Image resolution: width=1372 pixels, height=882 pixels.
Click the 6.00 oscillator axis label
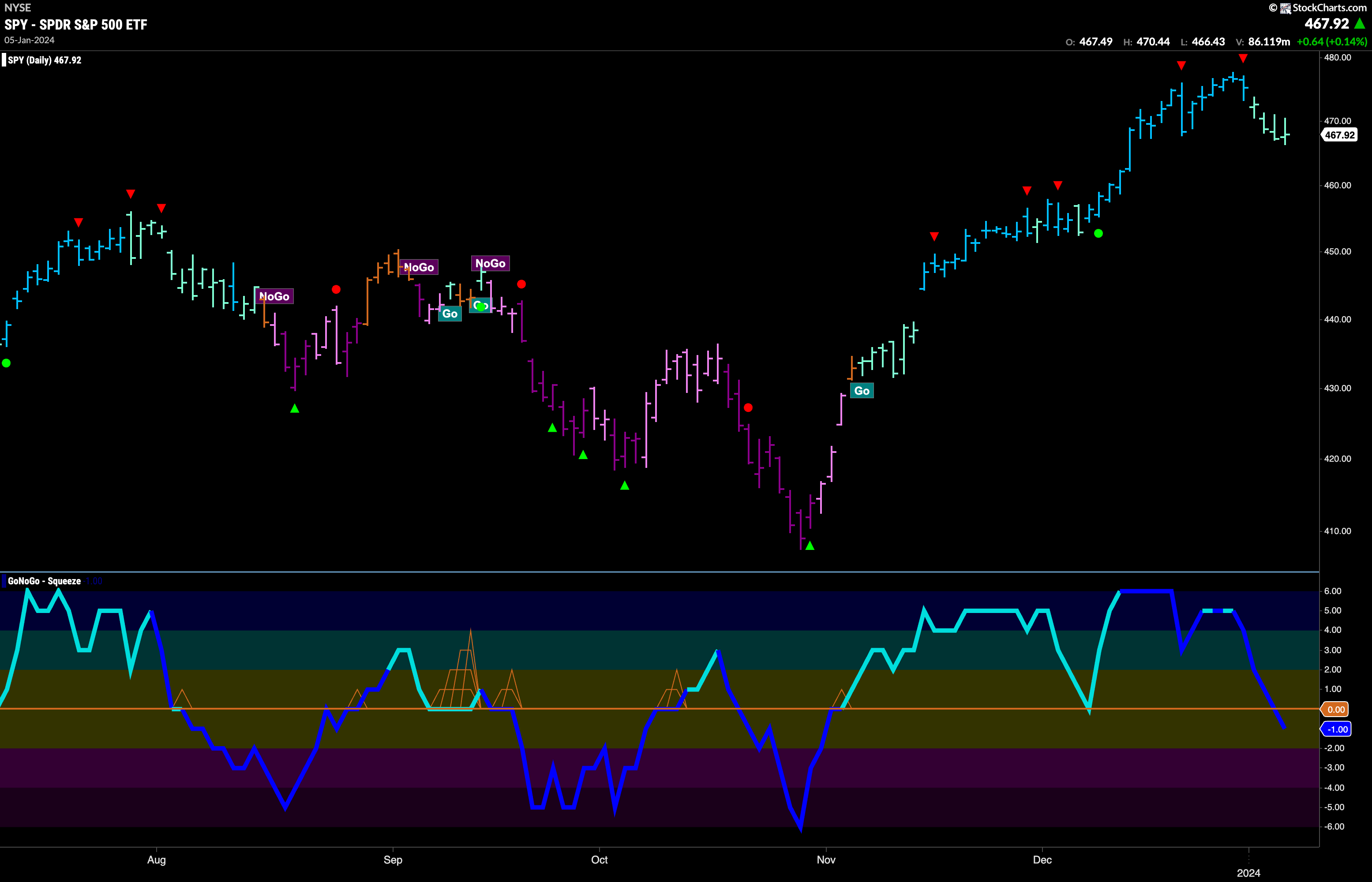tap(1333, 591)
